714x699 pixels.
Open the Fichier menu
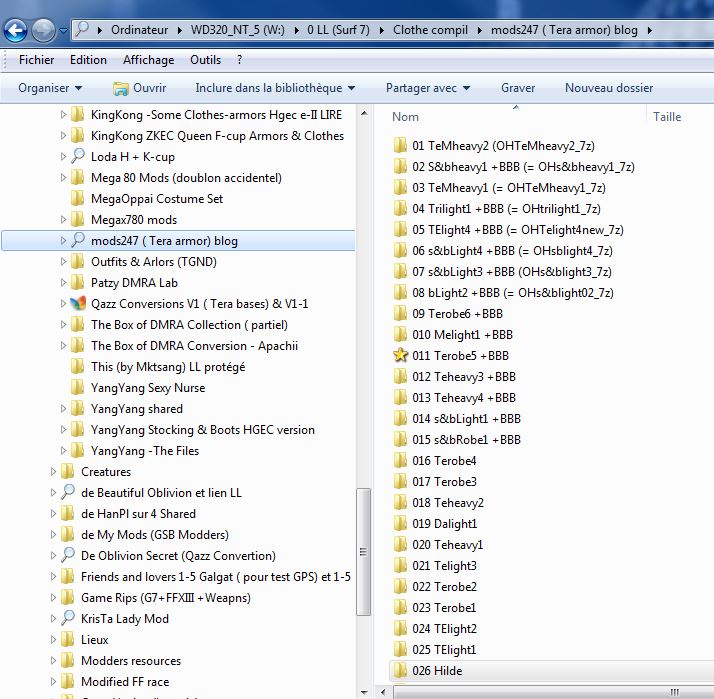[x=37, y=60]
